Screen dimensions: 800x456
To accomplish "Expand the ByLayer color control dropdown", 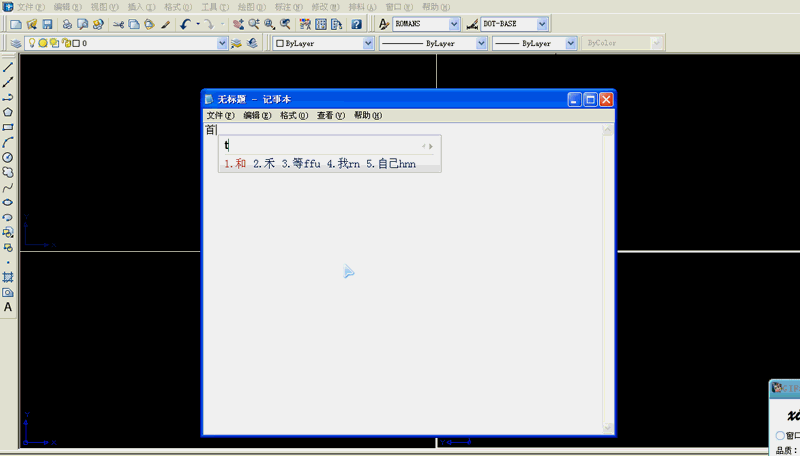I will 368,43.
